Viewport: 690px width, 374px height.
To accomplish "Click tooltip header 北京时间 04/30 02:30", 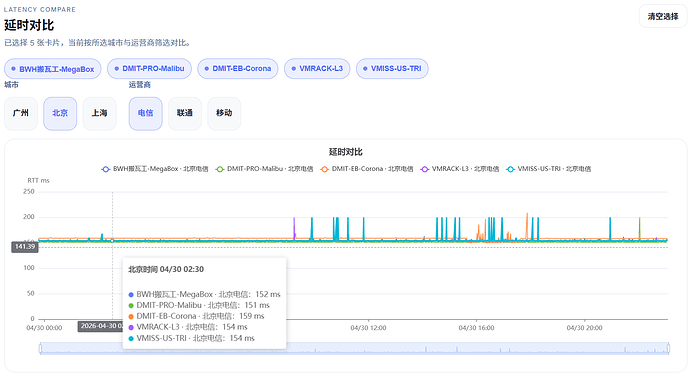I will 166,269.
